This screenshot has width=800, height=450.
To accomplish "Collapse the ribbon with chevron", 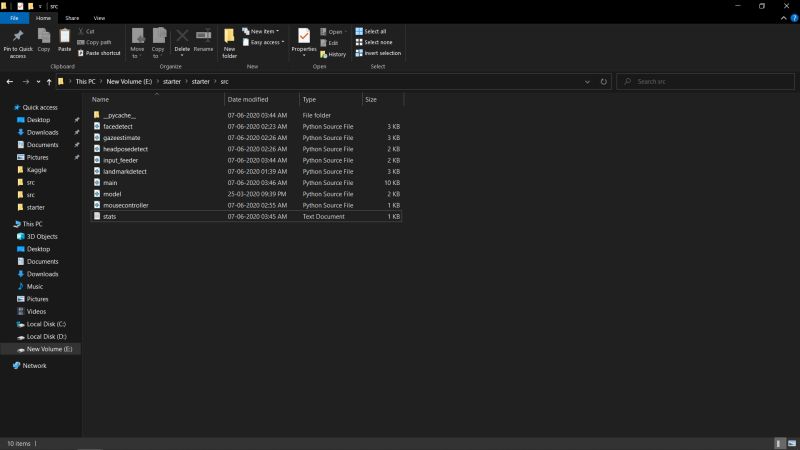I will [784, 18].
